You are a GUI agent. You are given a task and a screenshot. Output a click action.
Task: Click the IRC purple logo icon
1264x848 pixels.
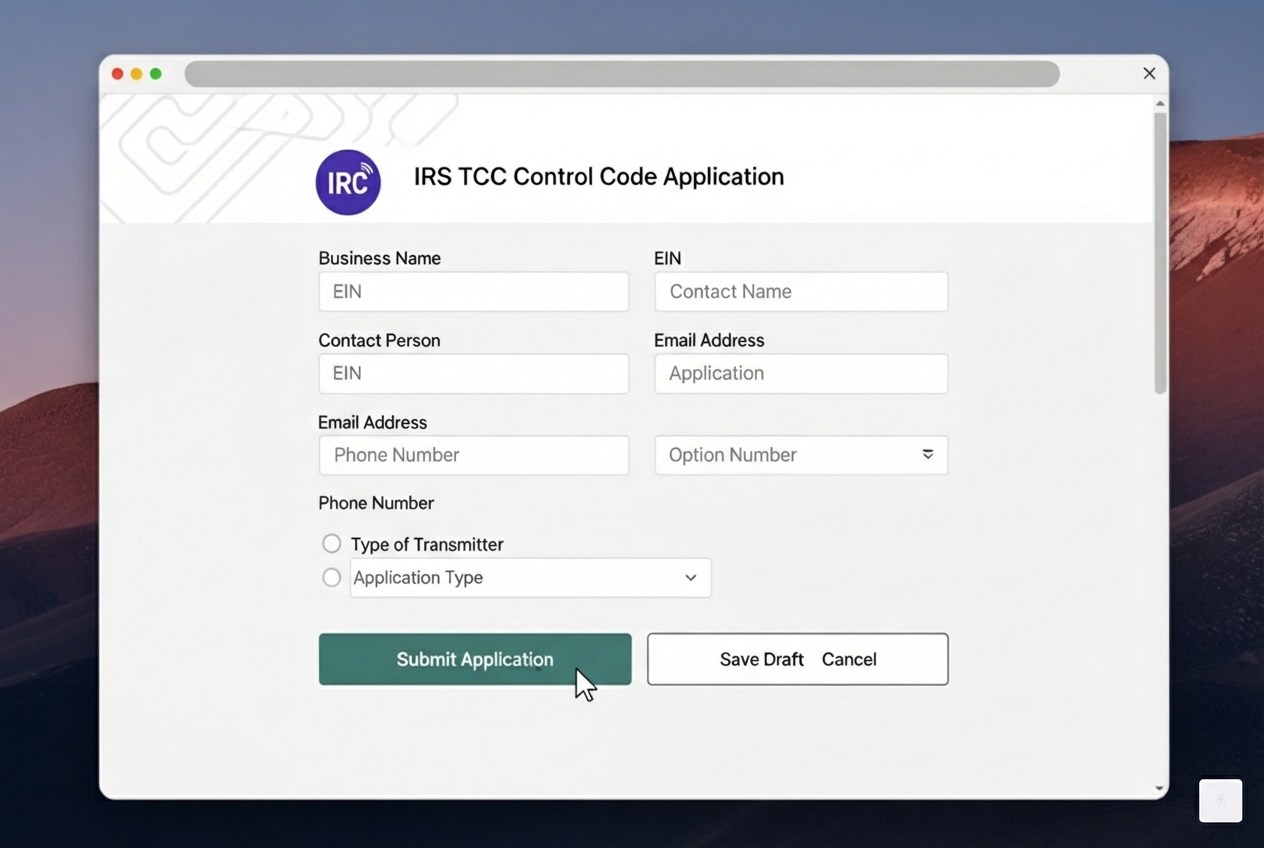click(x=348, y=182)
